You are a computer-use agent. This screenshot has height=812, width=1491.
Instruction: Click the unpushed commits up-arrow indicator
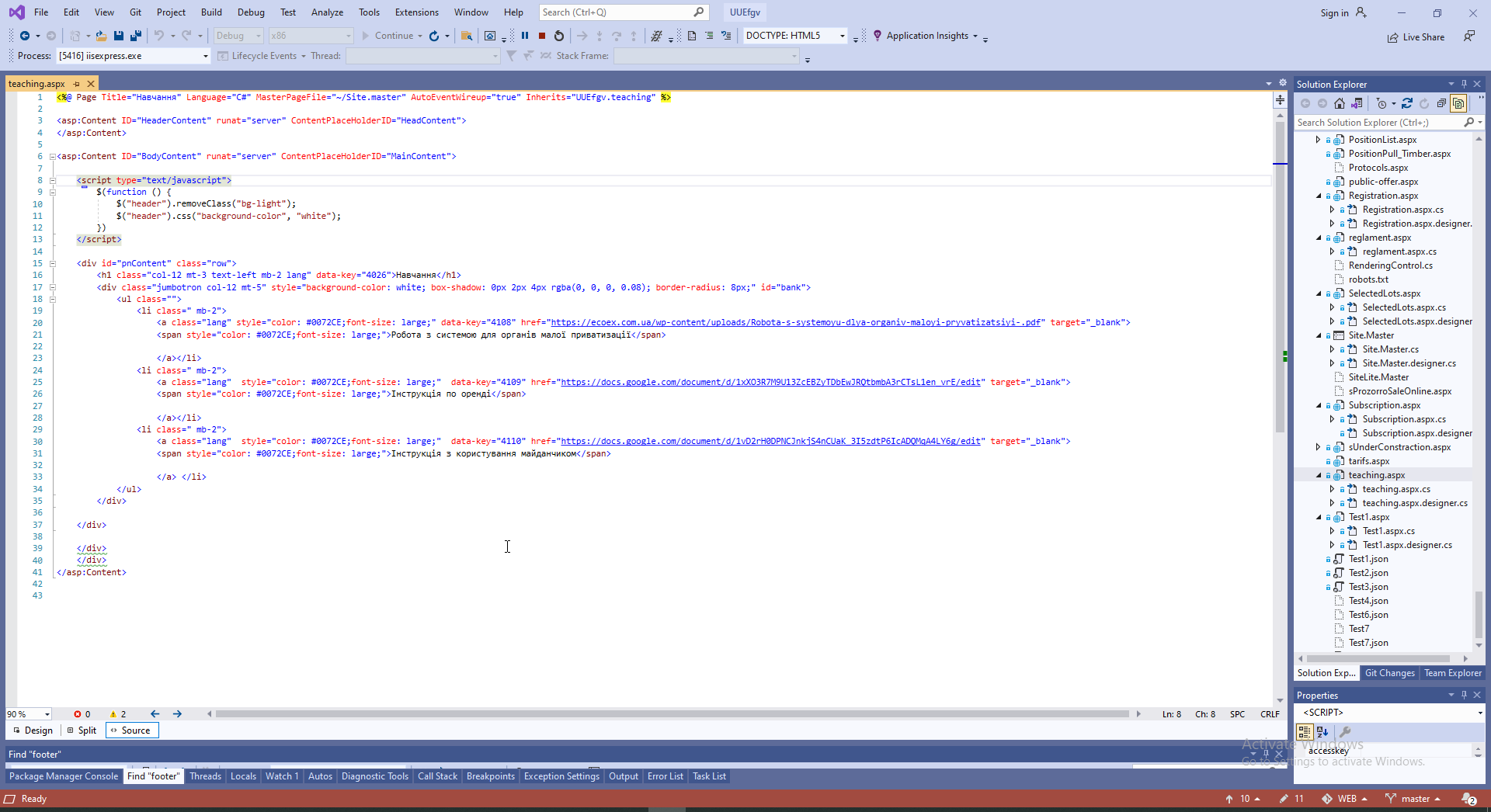coord(1242,799)
